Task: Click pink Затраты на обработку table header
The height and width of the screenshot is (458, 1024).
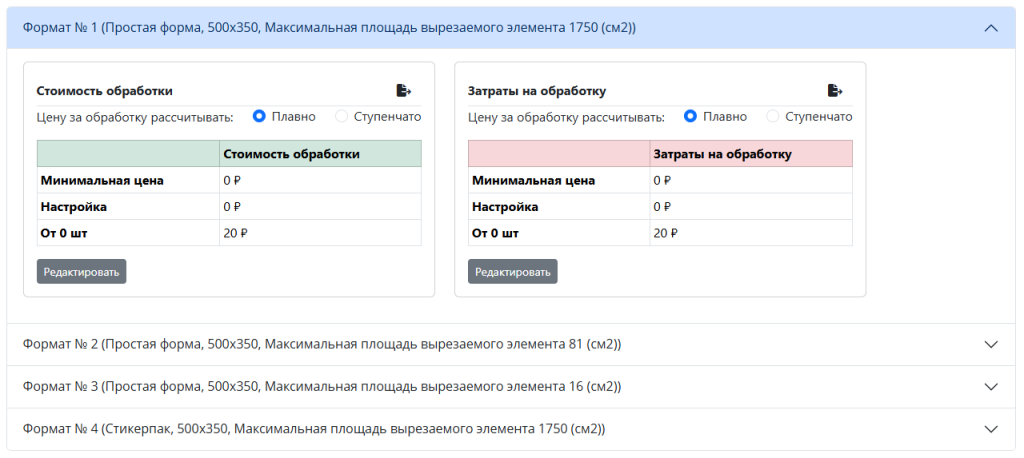Action: point(660,154)
